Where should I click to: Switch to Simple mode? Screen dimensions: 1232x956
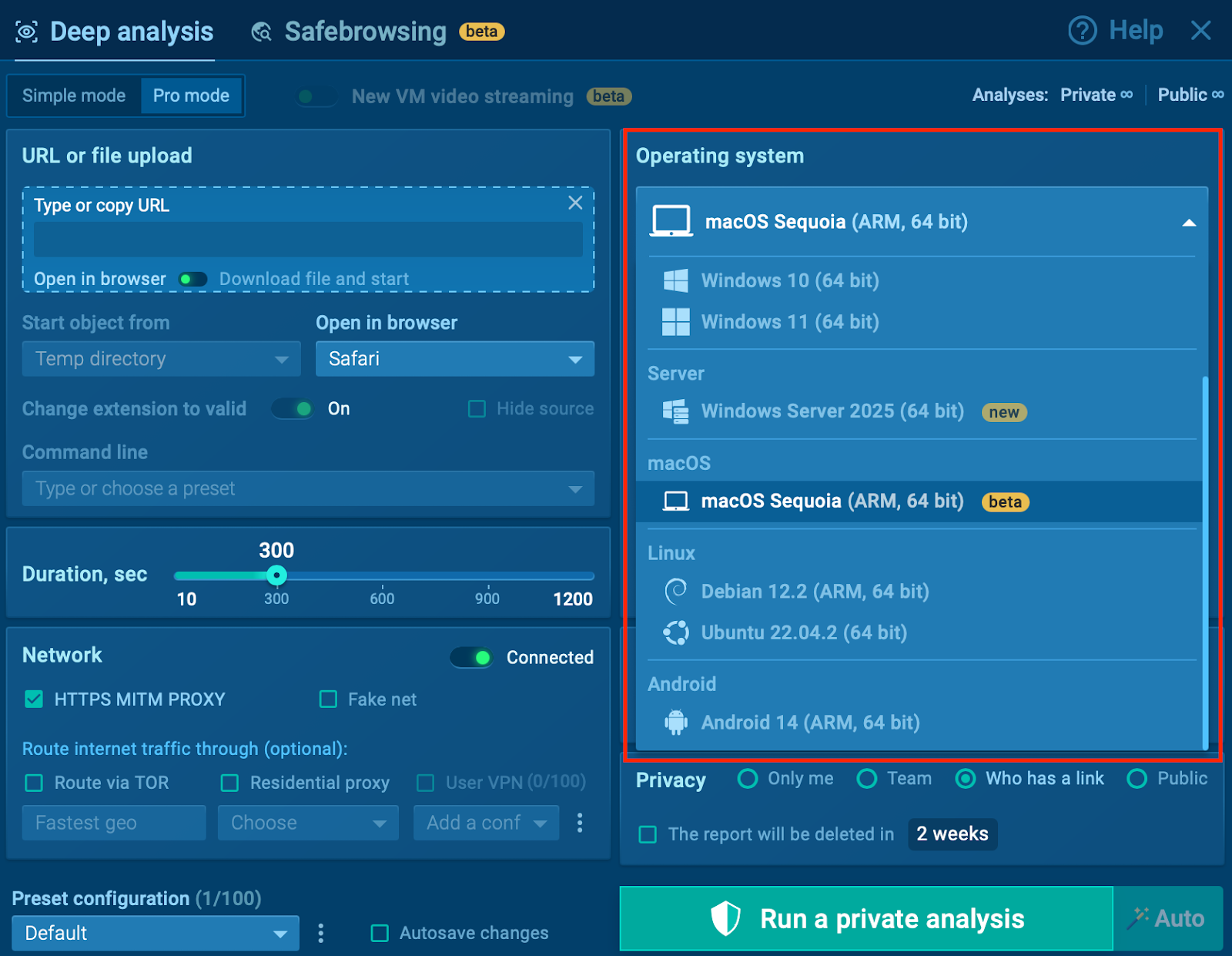click(x=74, y=96)
